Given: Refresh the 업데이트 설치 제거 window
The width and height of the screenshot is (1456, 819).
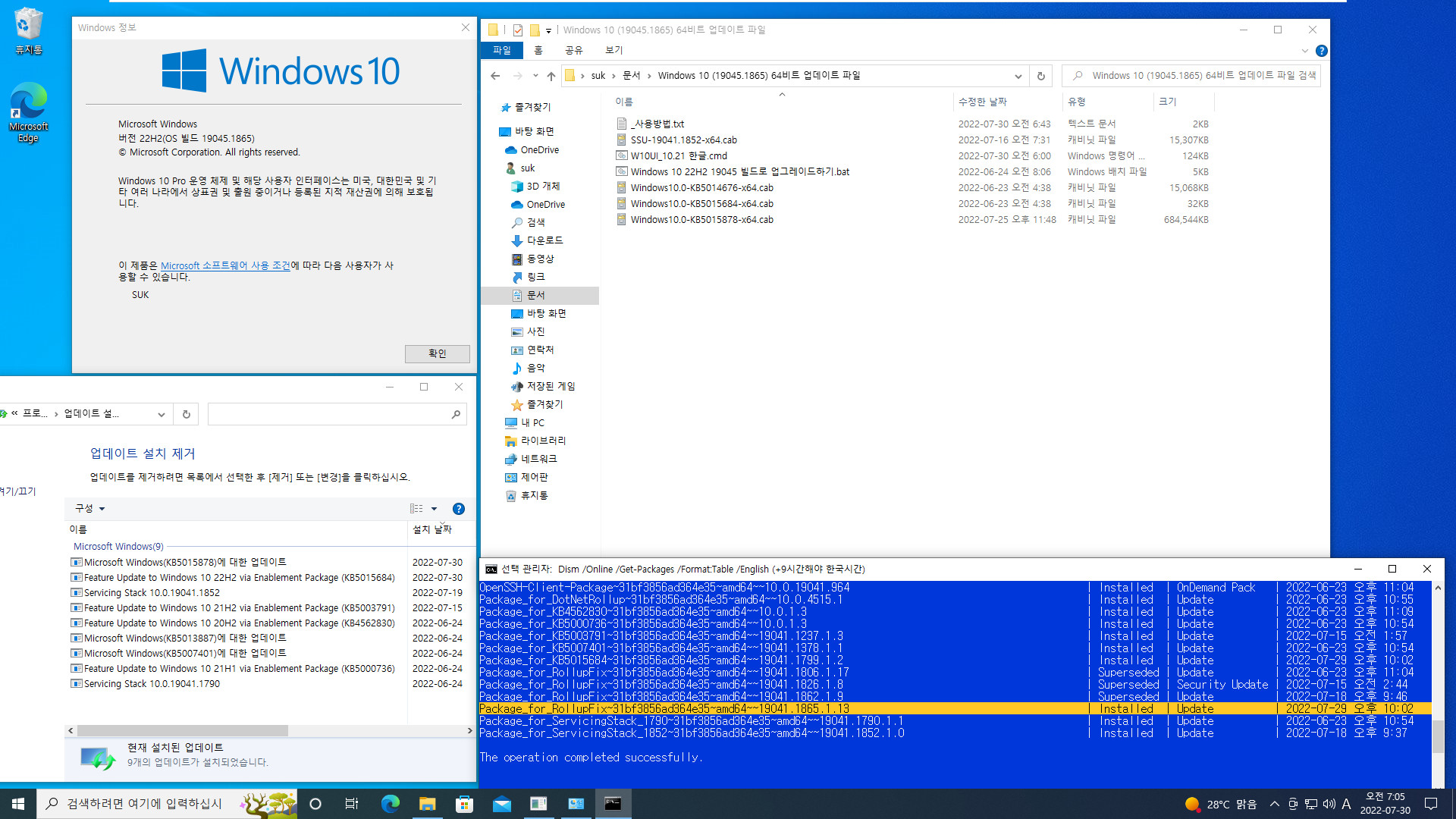Looking at the screenshot, I should coord(186,414).
